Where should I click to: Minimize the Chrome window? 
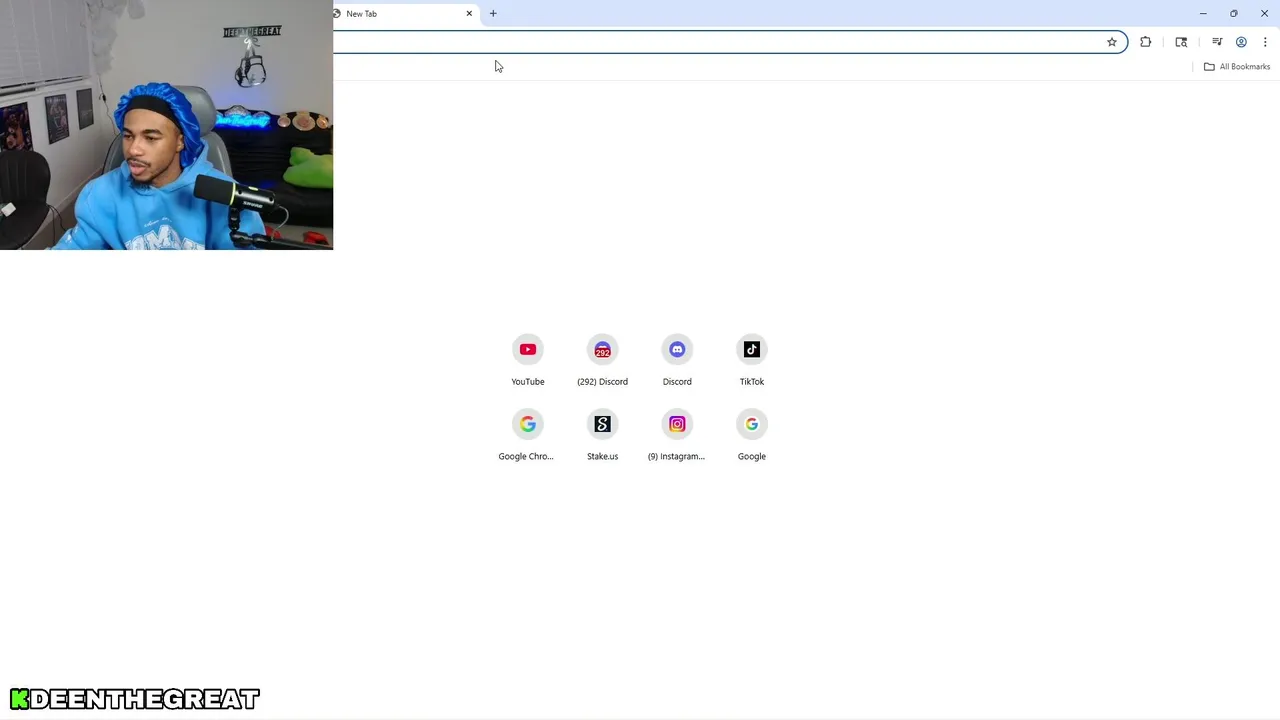coord(1203,14)
